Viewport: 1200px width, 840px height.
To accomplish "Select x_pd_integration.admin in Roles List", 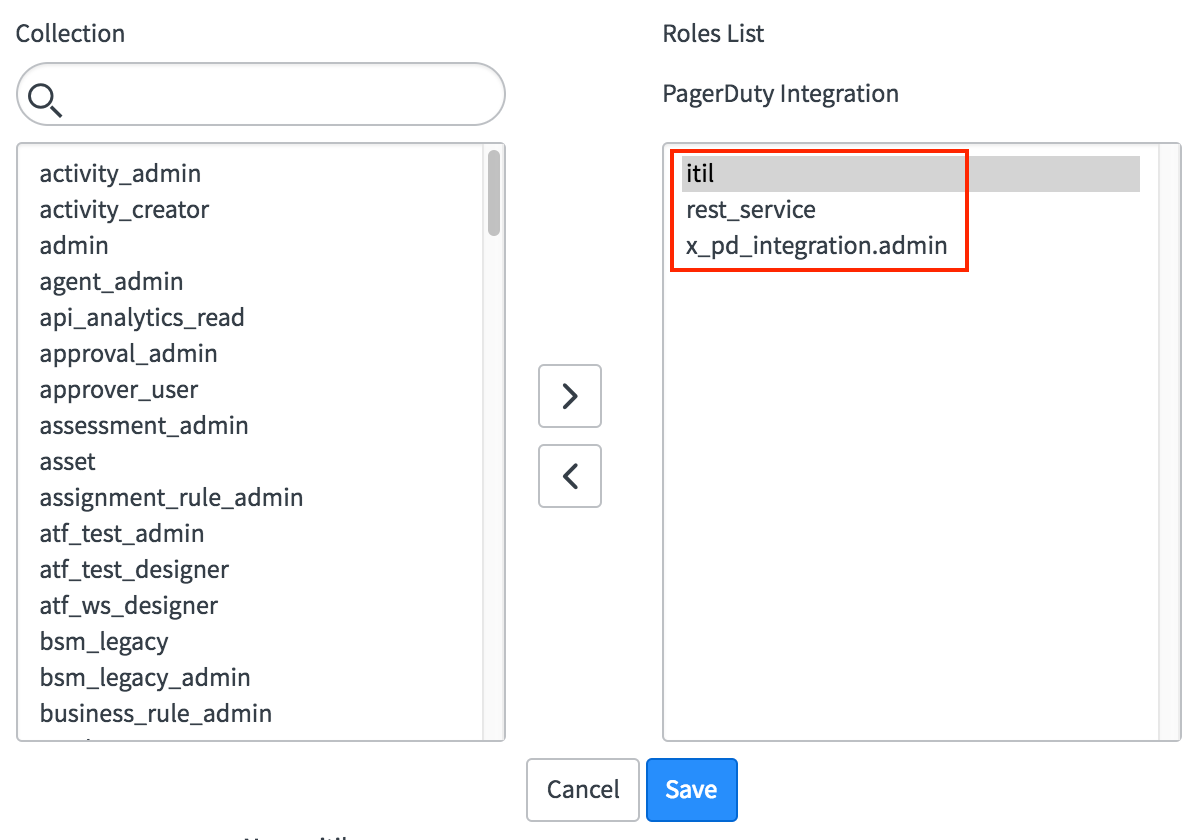I will click(816, 246).
